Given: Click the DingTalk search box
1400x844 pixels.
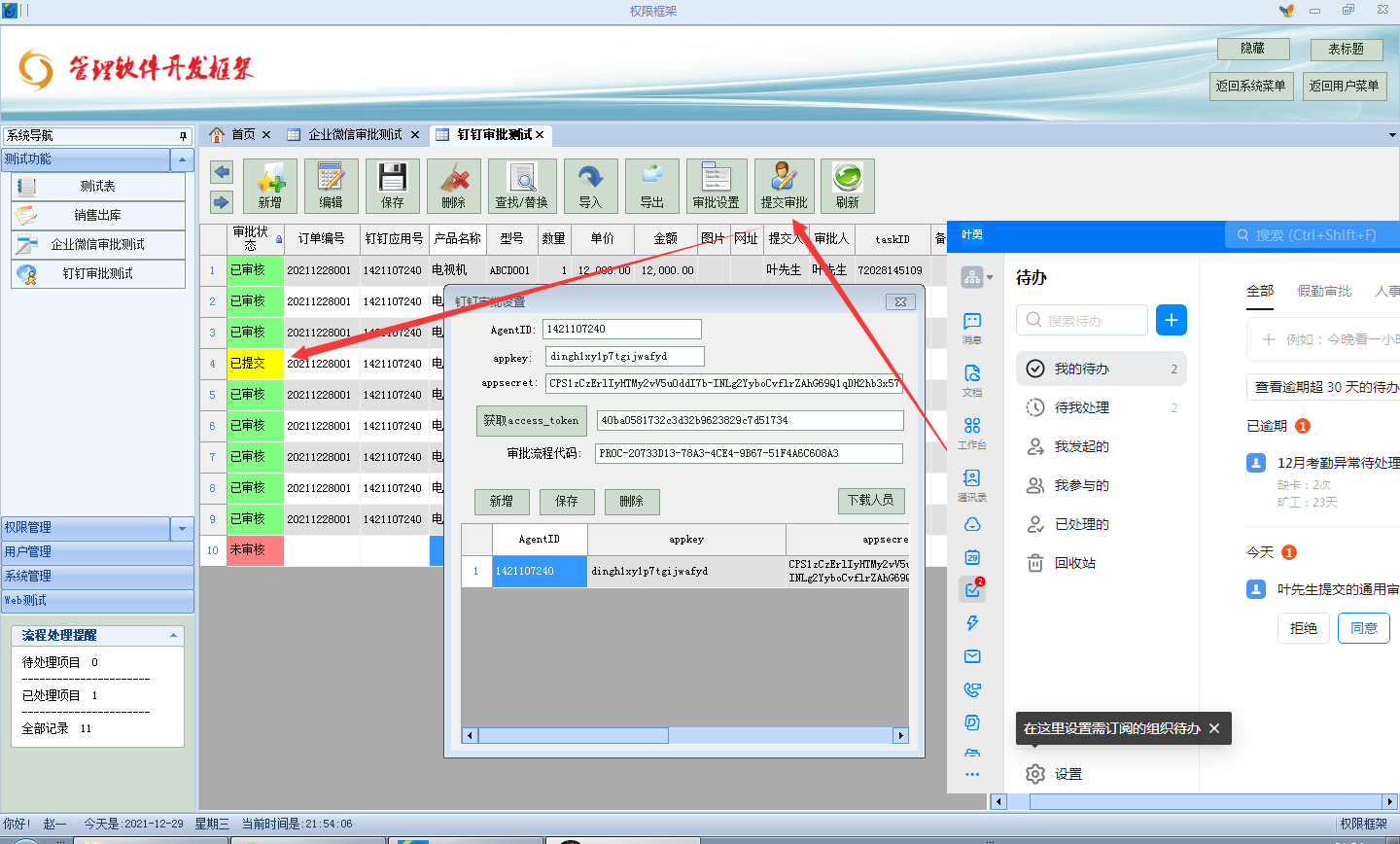Looking at the screenshot, I should click(1312, 235).
